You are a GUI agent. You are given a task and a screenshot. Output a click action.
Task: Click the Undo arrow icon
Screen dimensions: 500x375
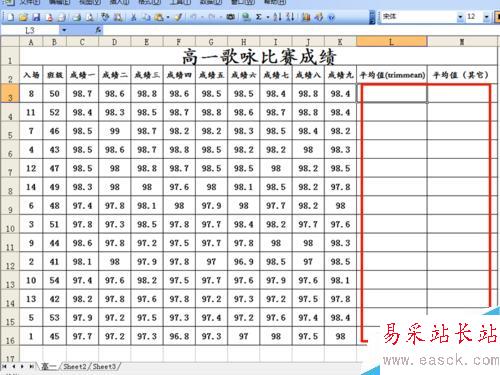click(193, 17)
